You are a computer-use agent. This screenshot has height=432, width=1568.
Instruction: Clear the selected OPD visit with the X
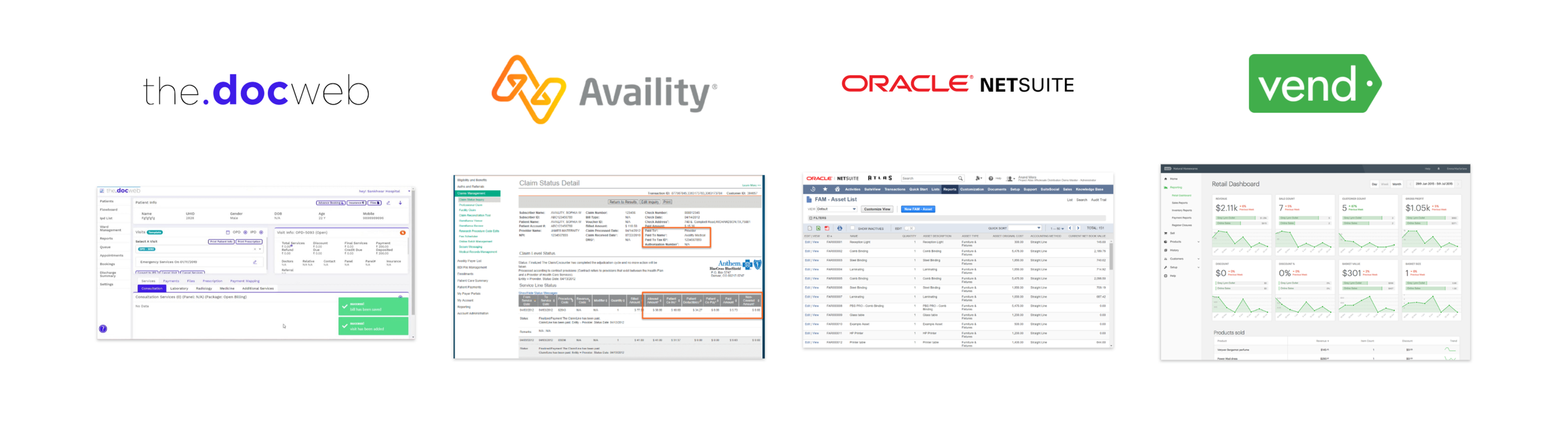255,249
